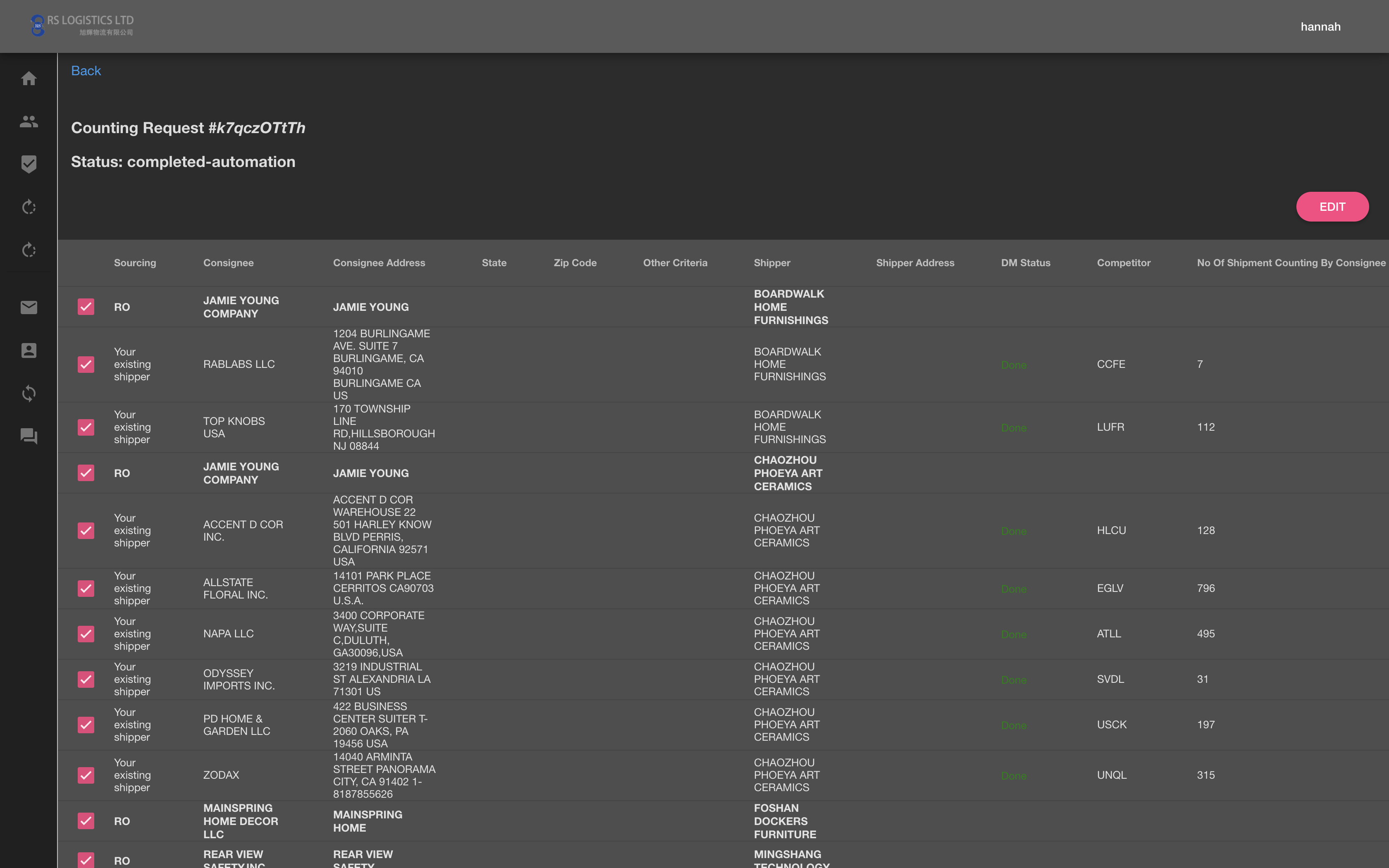The width and height of the screenshot is (1389, 868).
Task: Open the mail envelope sidebar icon
Action: pos(29,307)
